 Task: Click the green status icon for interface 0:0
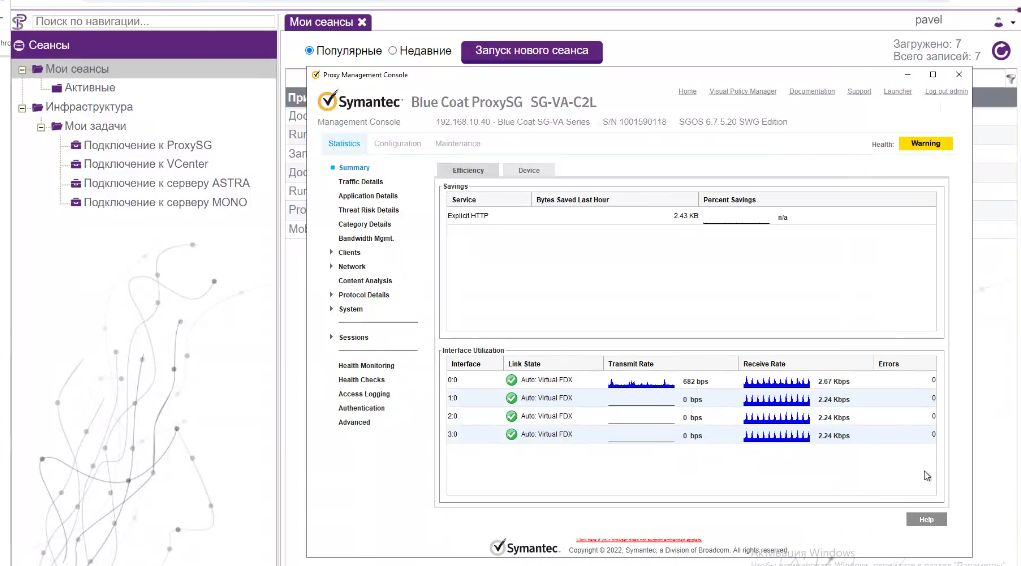[x=511, y=381]
